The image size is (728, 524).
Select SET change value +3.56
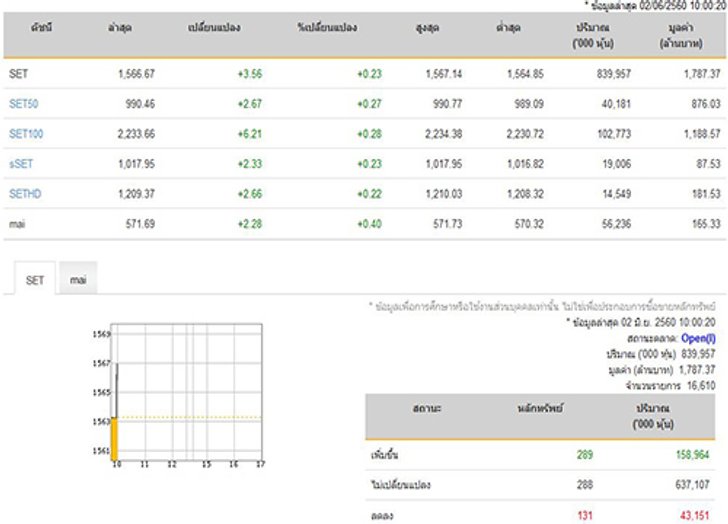(x=250, y=73)
